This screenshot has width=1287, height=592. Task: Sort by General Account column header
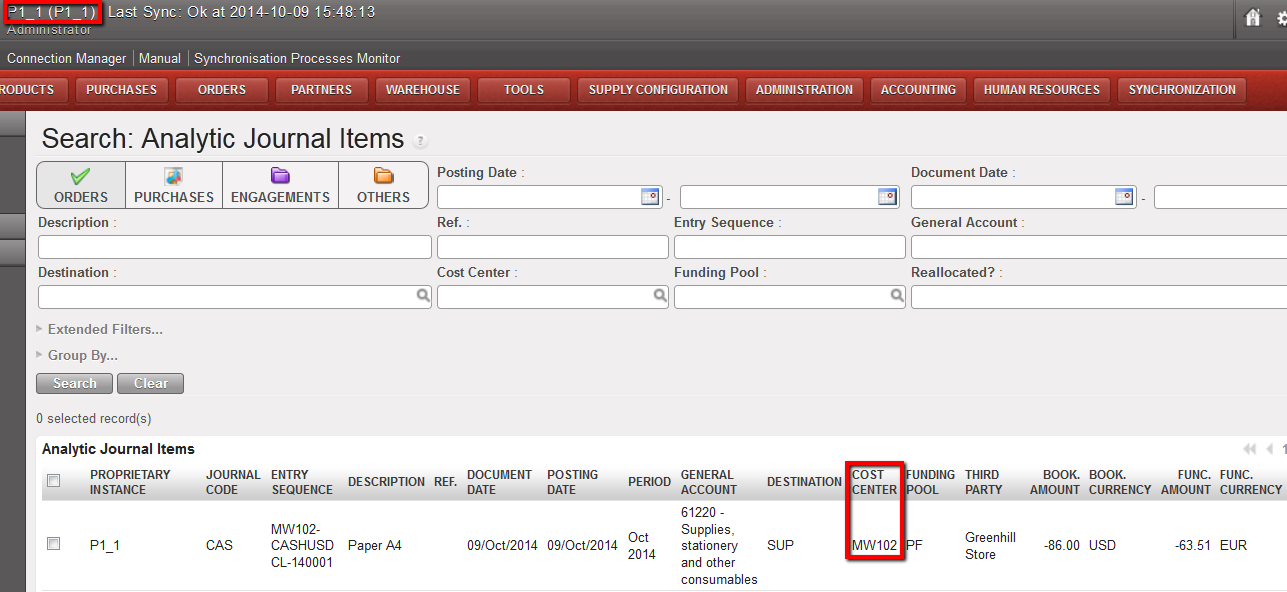(x=709, y=482)
